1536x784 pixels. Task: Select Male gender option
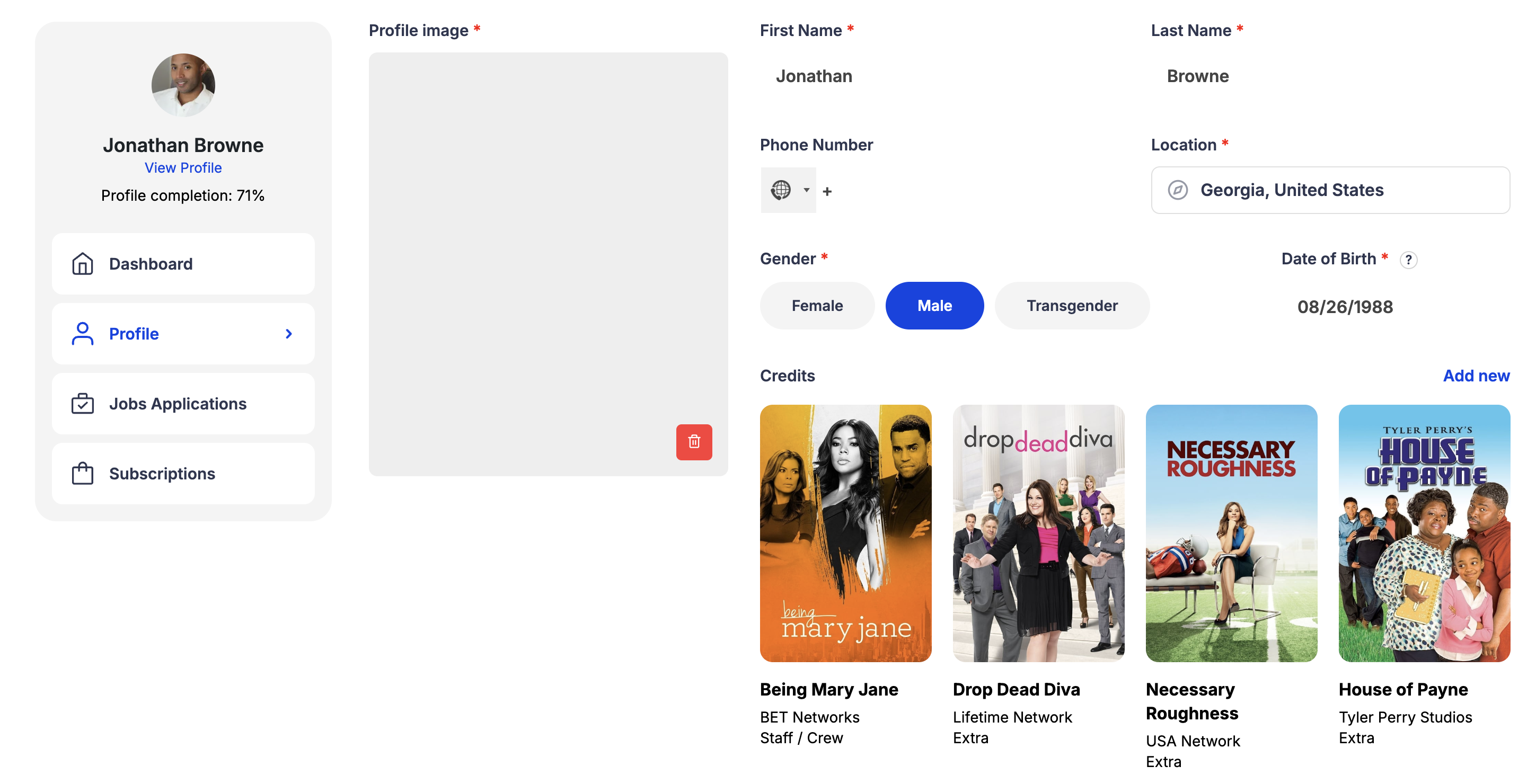[934, 306]
